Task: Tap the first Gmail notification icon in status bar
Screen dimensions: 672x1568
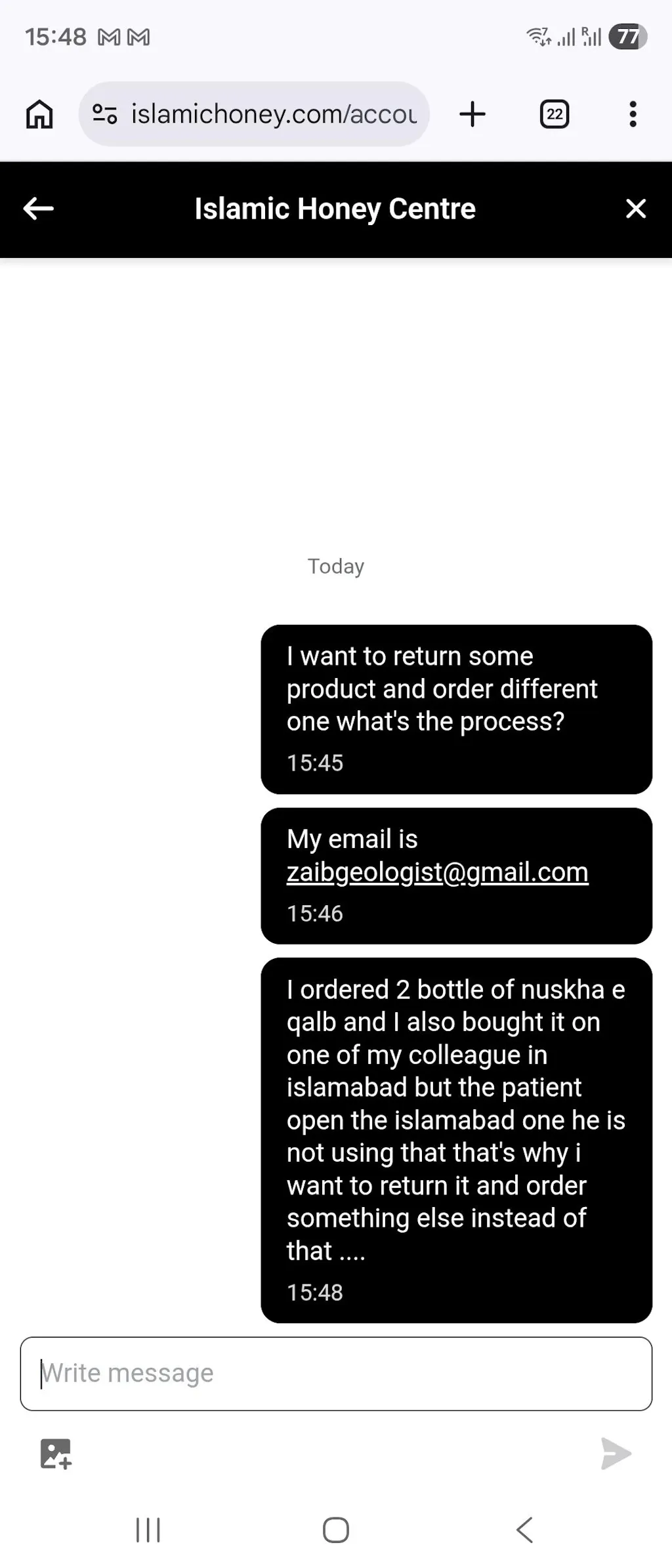Action: (x=109, y=37)
